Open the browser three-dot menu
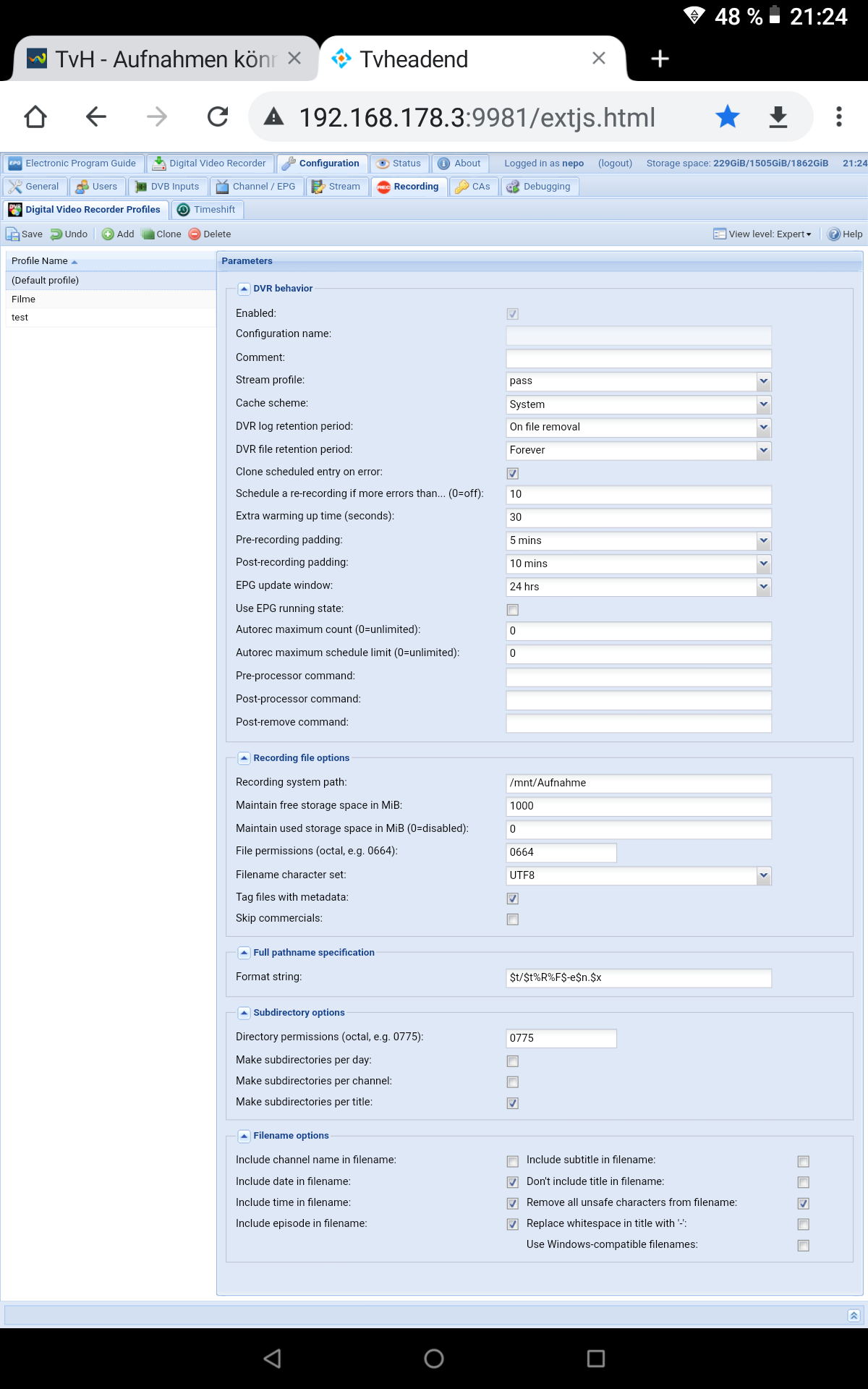Image resolution: width=868 pixels, height=1389 pixels. tap(839, 116)
